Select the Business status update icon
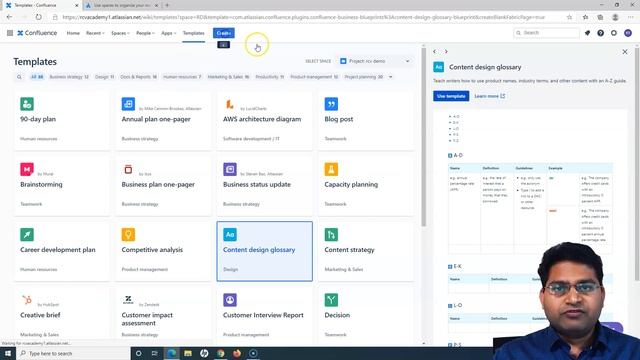640x360 pixels. point(230,169)
